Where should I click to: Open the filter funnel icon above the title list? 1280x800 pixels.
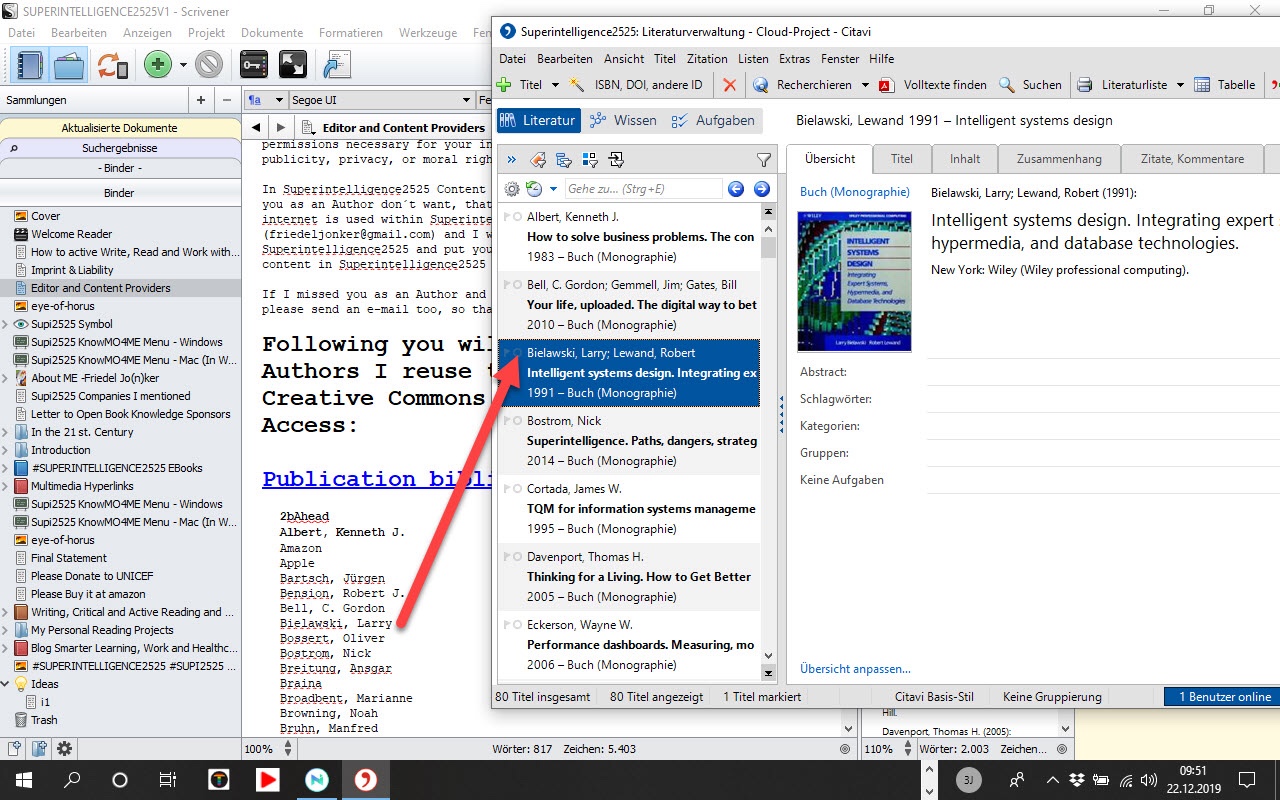click(x=764, y=160)
